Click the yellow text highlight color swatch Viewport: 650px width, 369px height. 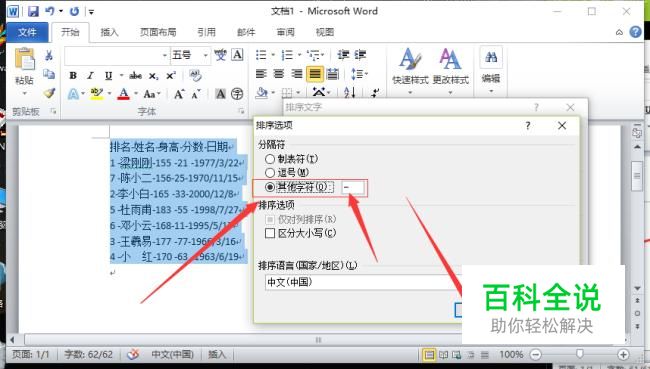(97, 94)
